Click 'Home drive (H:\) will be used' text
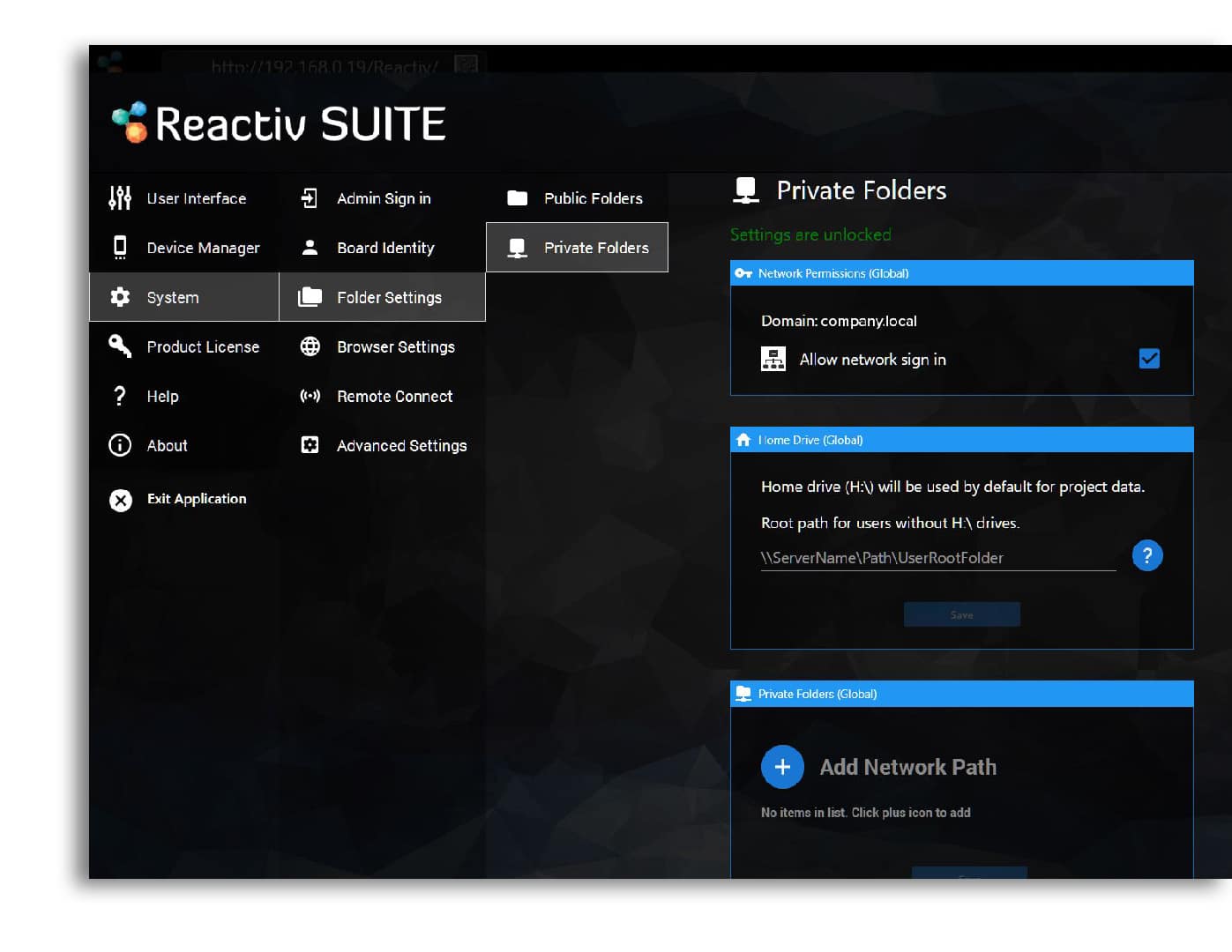 [x=952, y=487]
